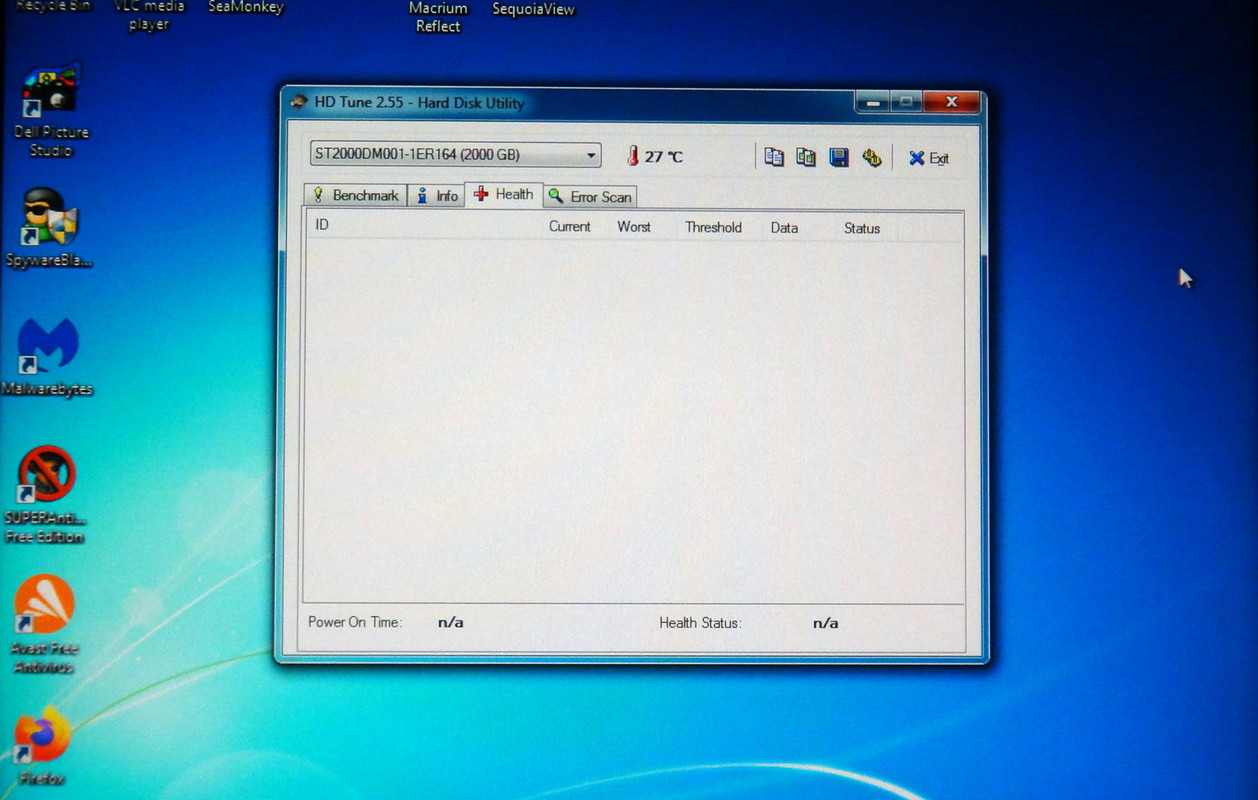Open the ST2000DM001 drive selection dropdown
Viewport: 1258px width, 800px height.
coord(455,155)
